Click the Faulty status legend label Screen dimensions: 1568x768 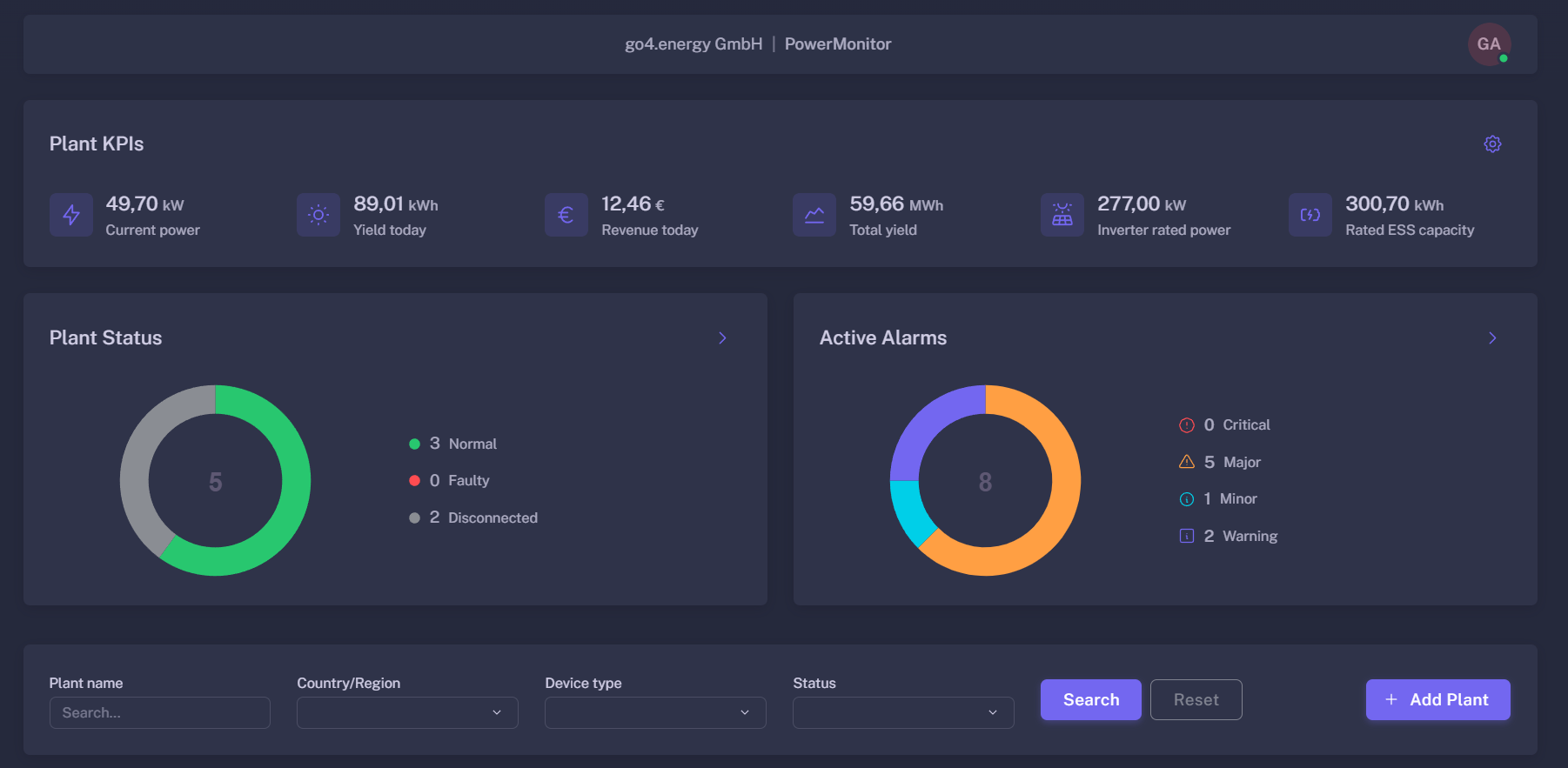pyautogui.click(x=469, y=481)
